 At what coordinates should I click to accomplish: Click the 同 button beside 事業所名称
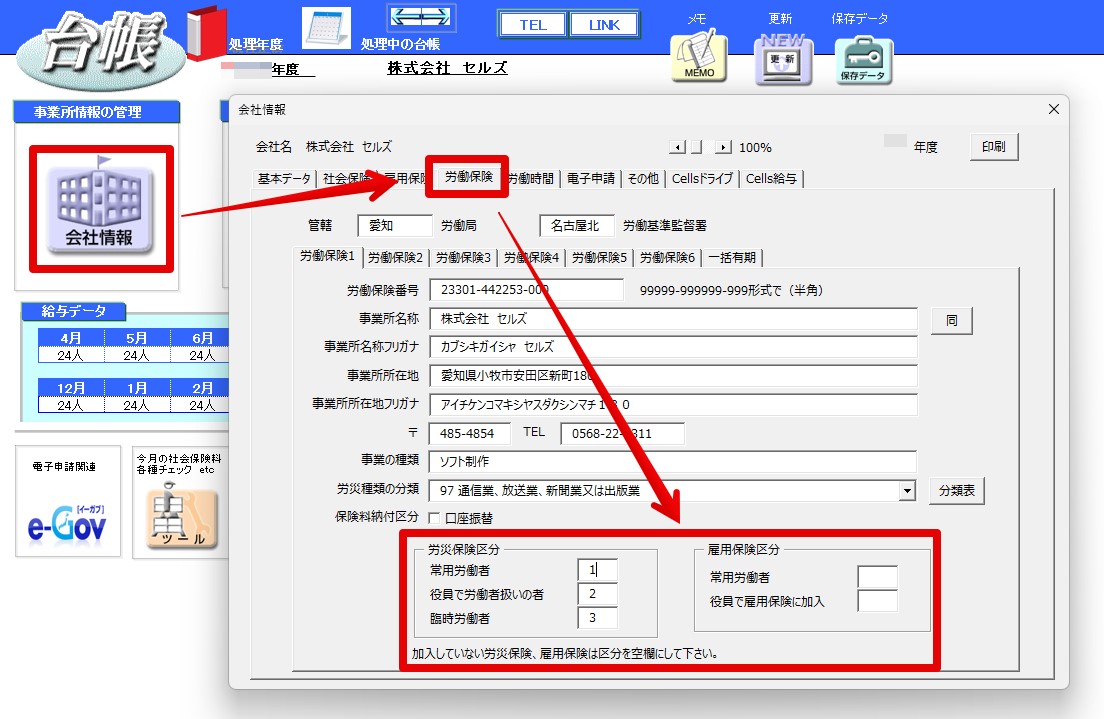click(951, 320)
